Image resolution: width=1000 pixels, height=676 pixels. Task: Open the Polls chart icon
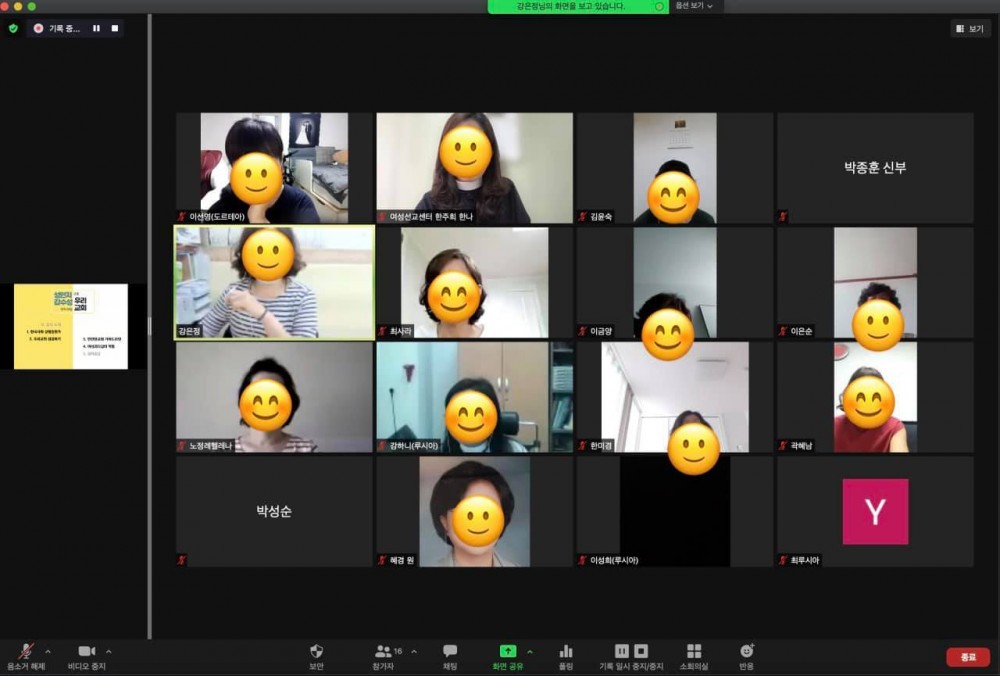[566, 651]
